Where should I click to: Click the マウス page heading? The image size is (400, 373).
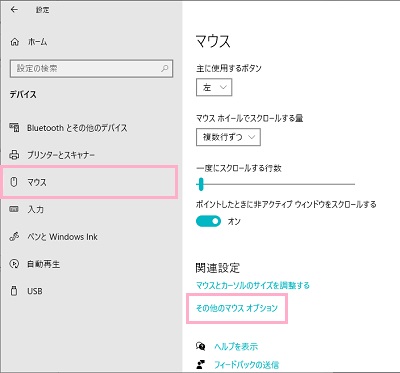213,42
